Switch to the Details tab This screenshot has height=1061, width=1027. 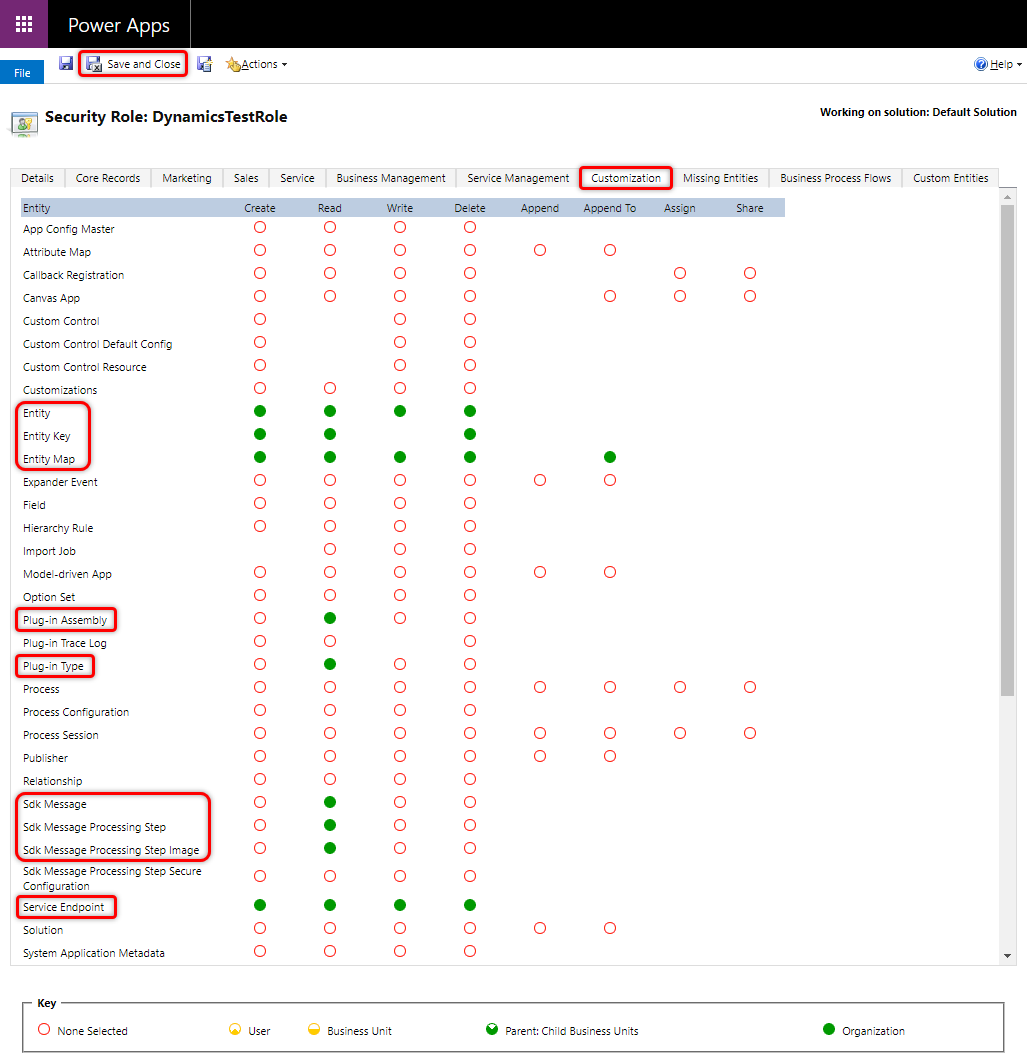click(37, 178)
